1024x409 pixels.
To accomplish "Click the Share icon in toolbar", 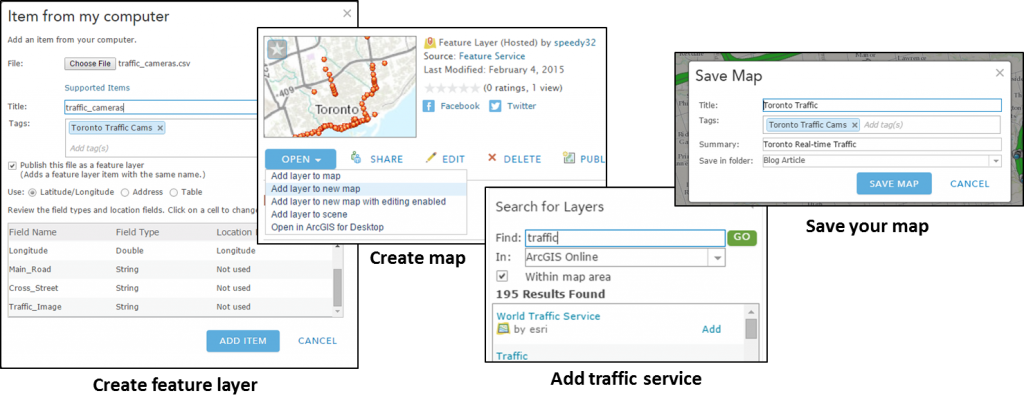I will pos(356,158).
